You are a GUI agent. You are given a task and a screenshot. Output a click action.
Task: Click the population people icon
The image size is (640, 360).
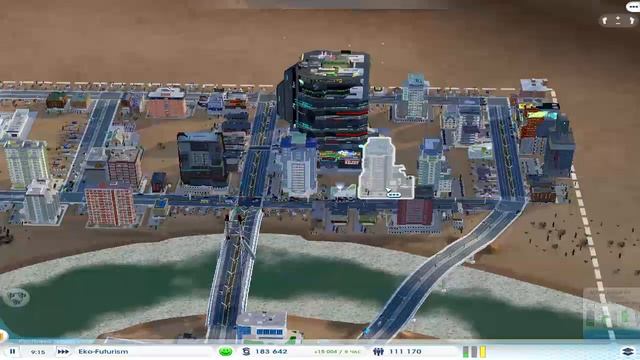coord(378,351)
